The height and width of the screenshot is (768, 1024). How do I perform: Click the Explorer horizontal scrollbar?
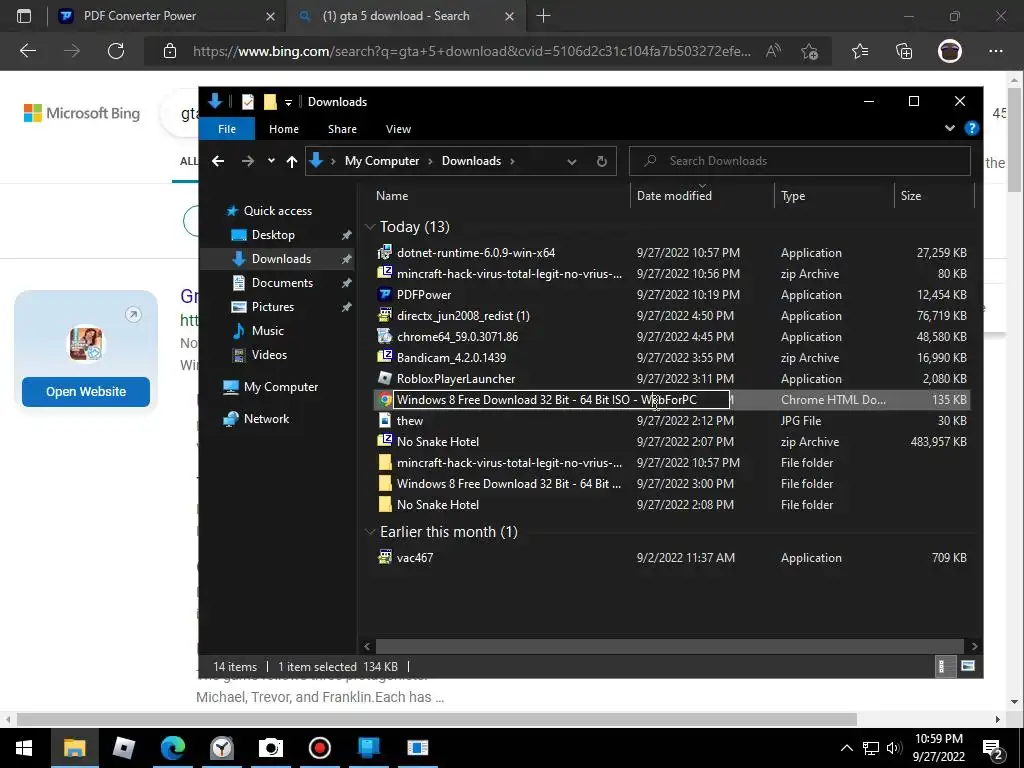point(669,647)
